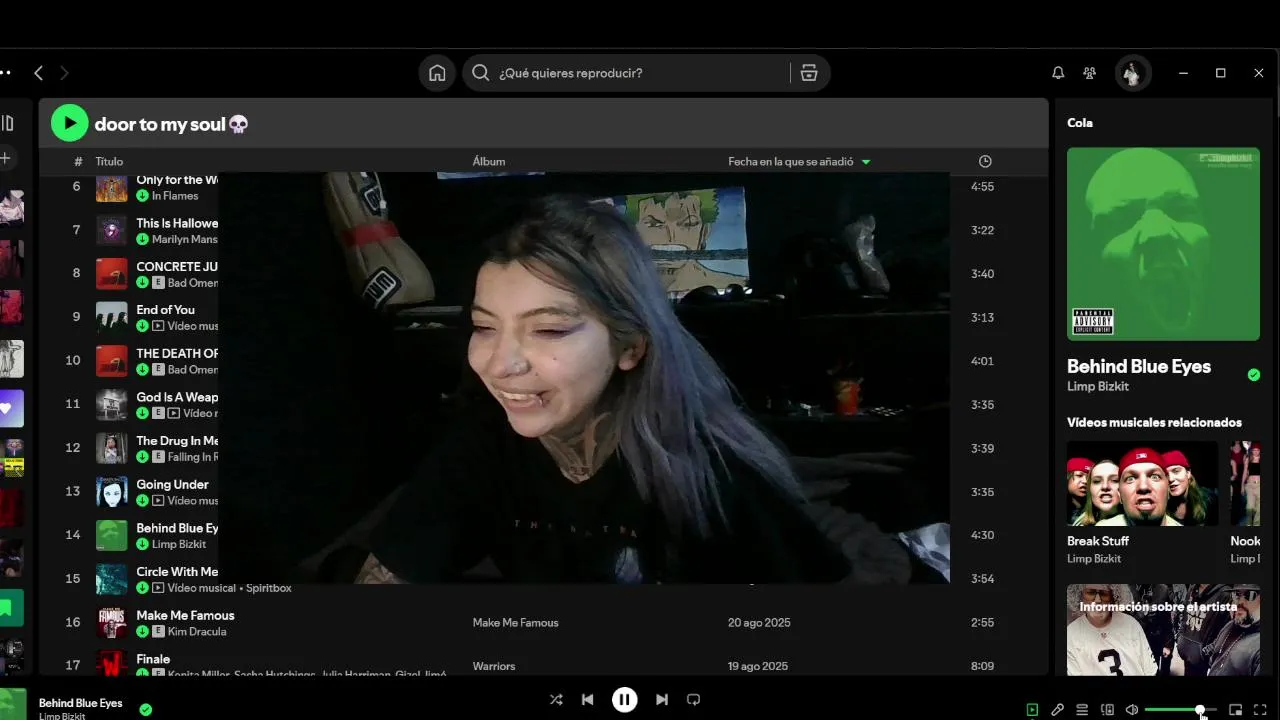The height and width of the screenshot is (720, 1280).
Task: Click downloaded arrow icon on Make Me Famous row
Action: [x=142, y=631]
